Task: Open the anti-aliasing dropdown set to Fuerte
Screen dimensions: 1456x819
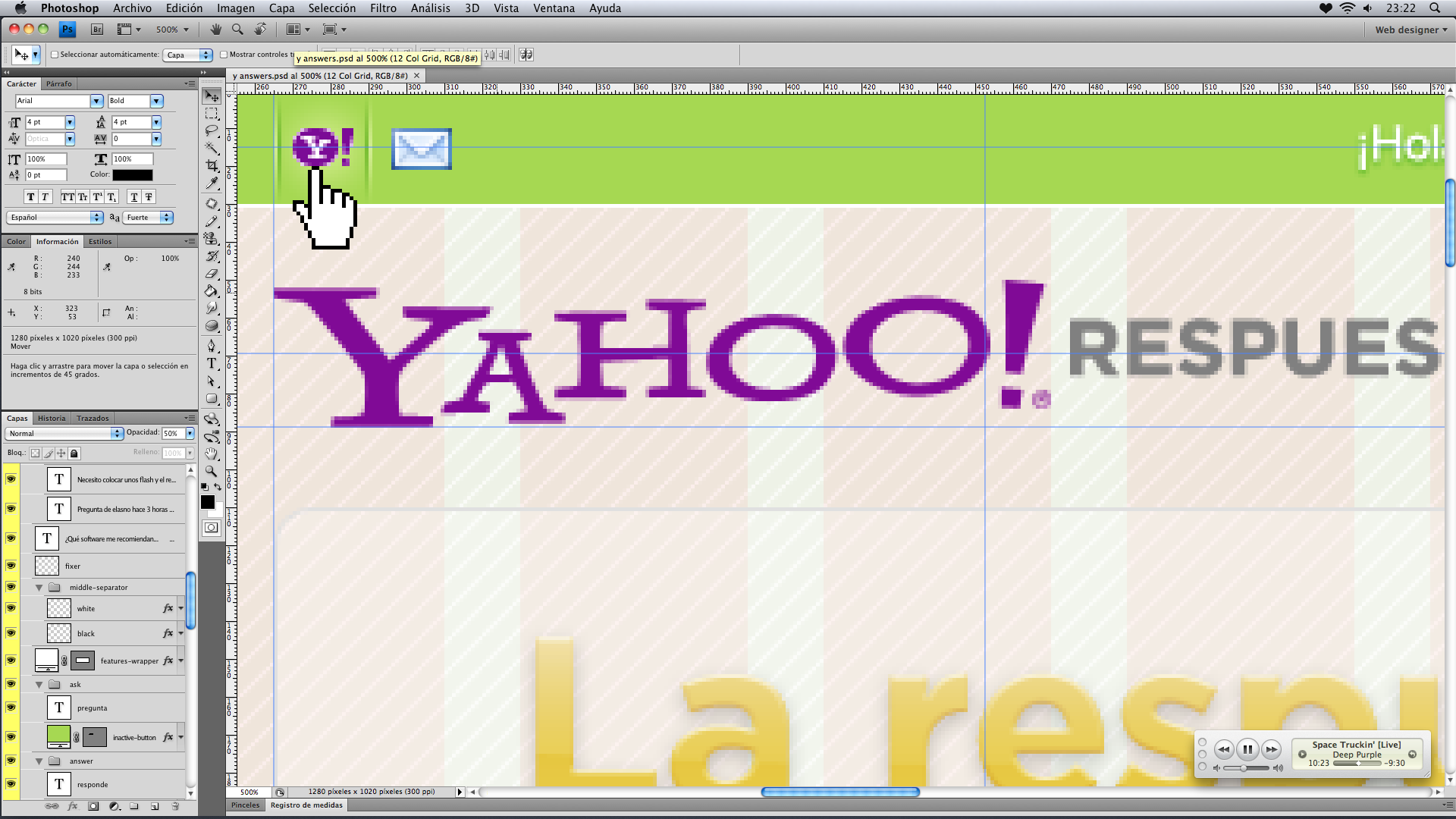Action: click(148, 218)
